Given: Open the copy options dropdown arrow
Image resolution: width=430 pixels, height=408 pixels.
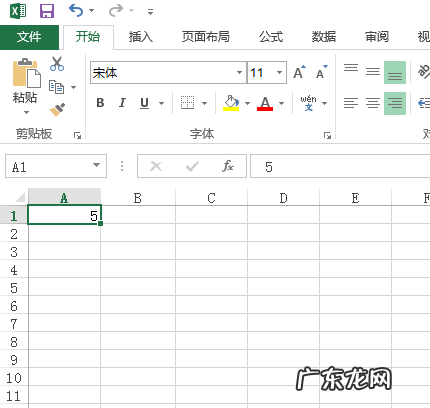Looking at the screenshot, I should [74, 87].
